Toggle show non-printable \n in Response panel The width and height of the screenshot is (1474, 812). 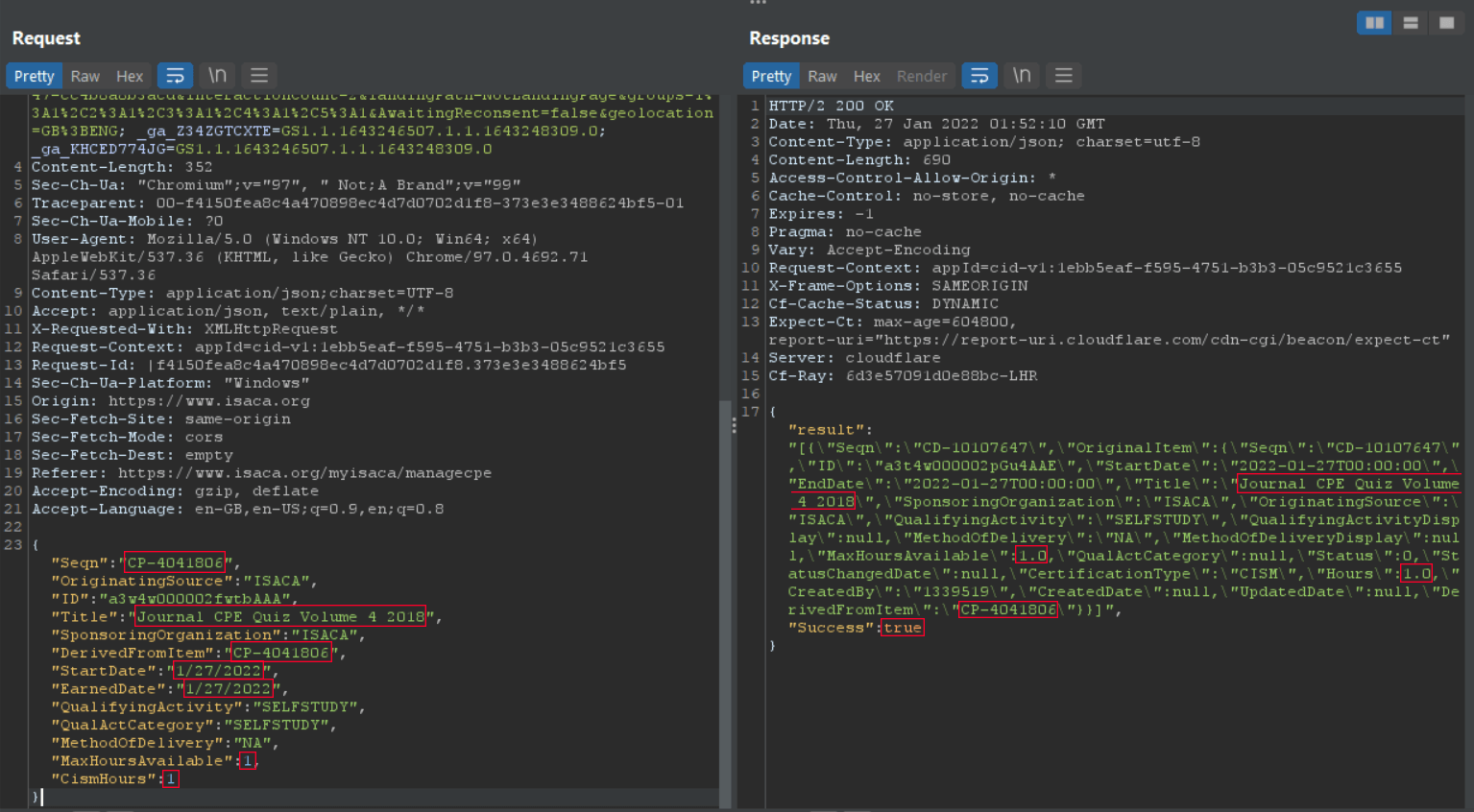coord(1023,76)
